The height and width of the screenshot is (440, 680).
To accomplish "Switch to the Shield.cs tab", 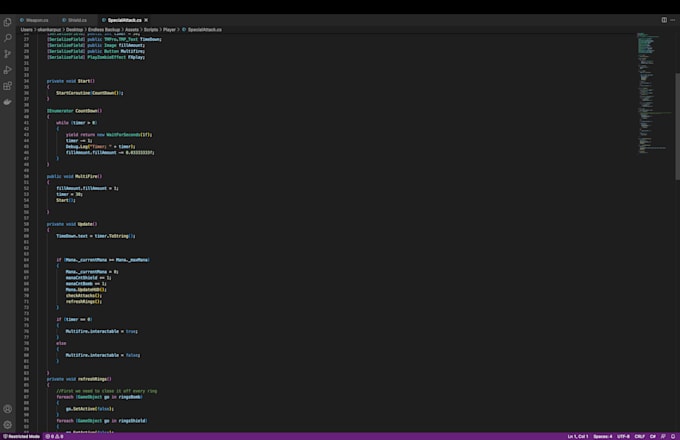I will (76, 19).
